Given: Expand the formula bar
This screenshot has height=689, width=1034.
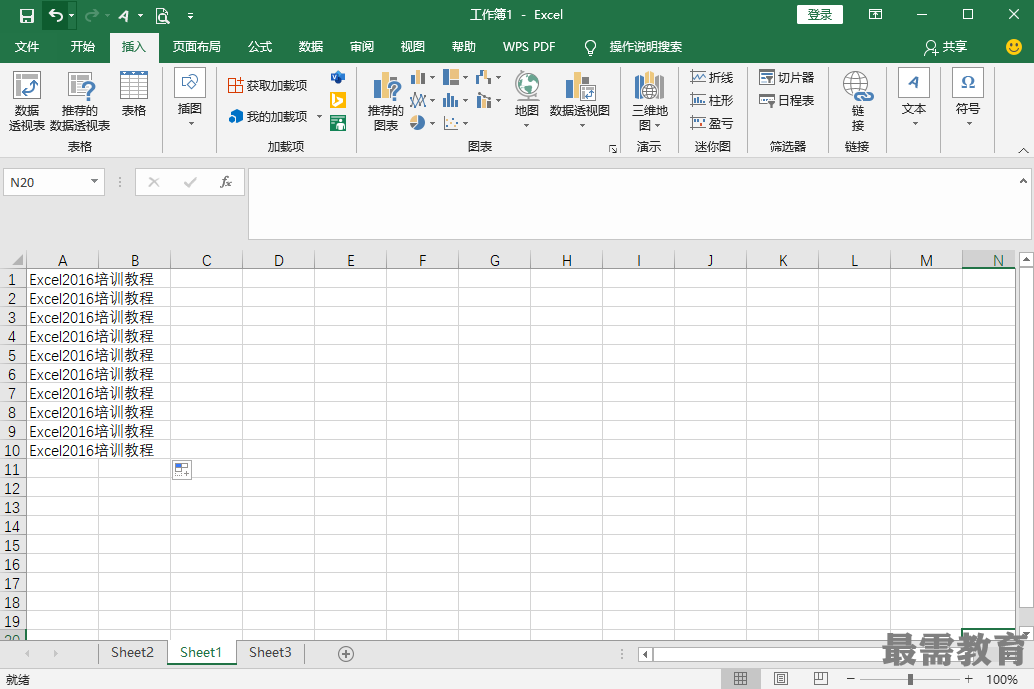Looking at the screenshot, I should tap(1023, 181).
